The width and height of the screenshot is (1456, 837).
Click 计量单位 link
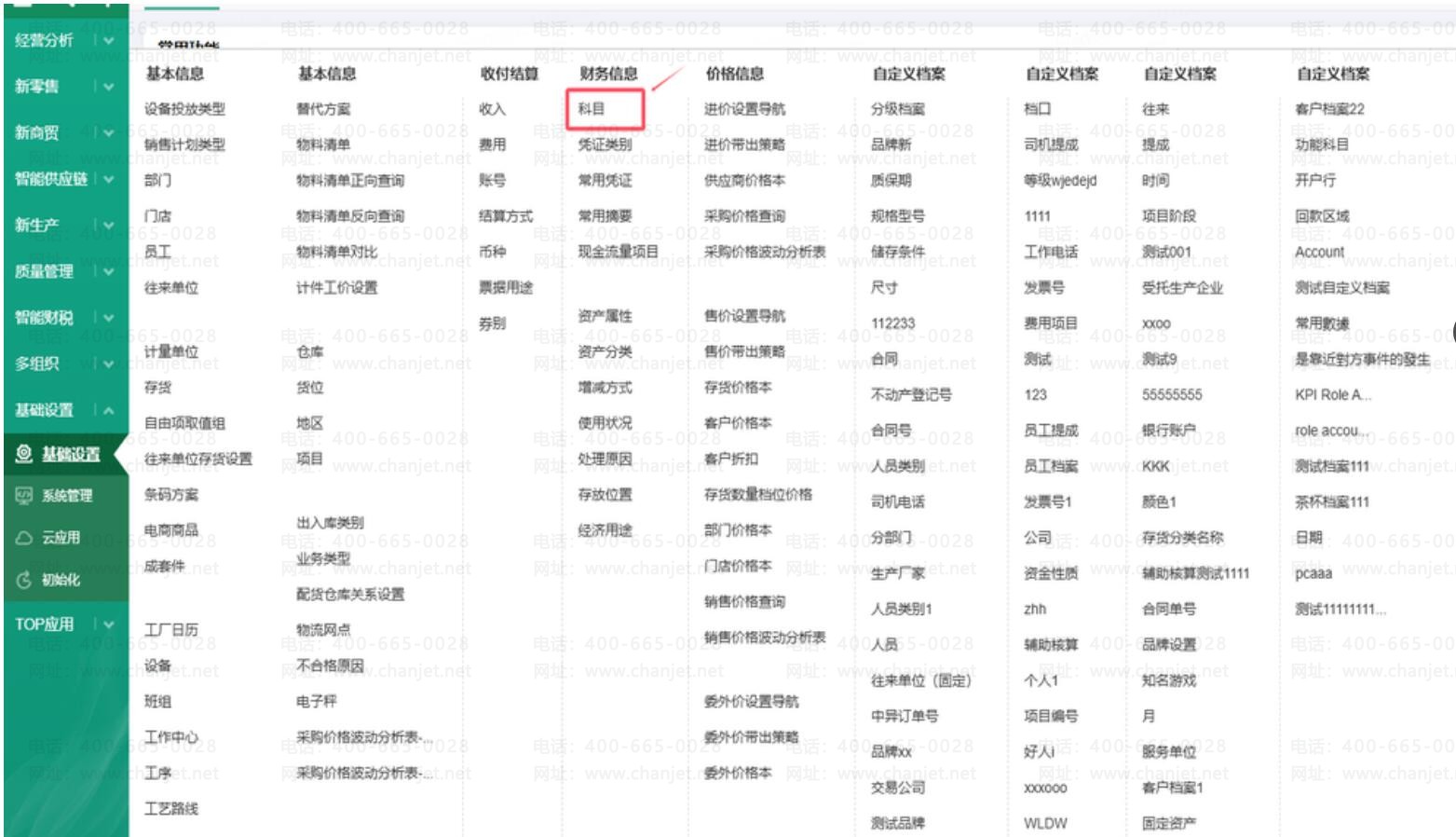click(171, 351)
